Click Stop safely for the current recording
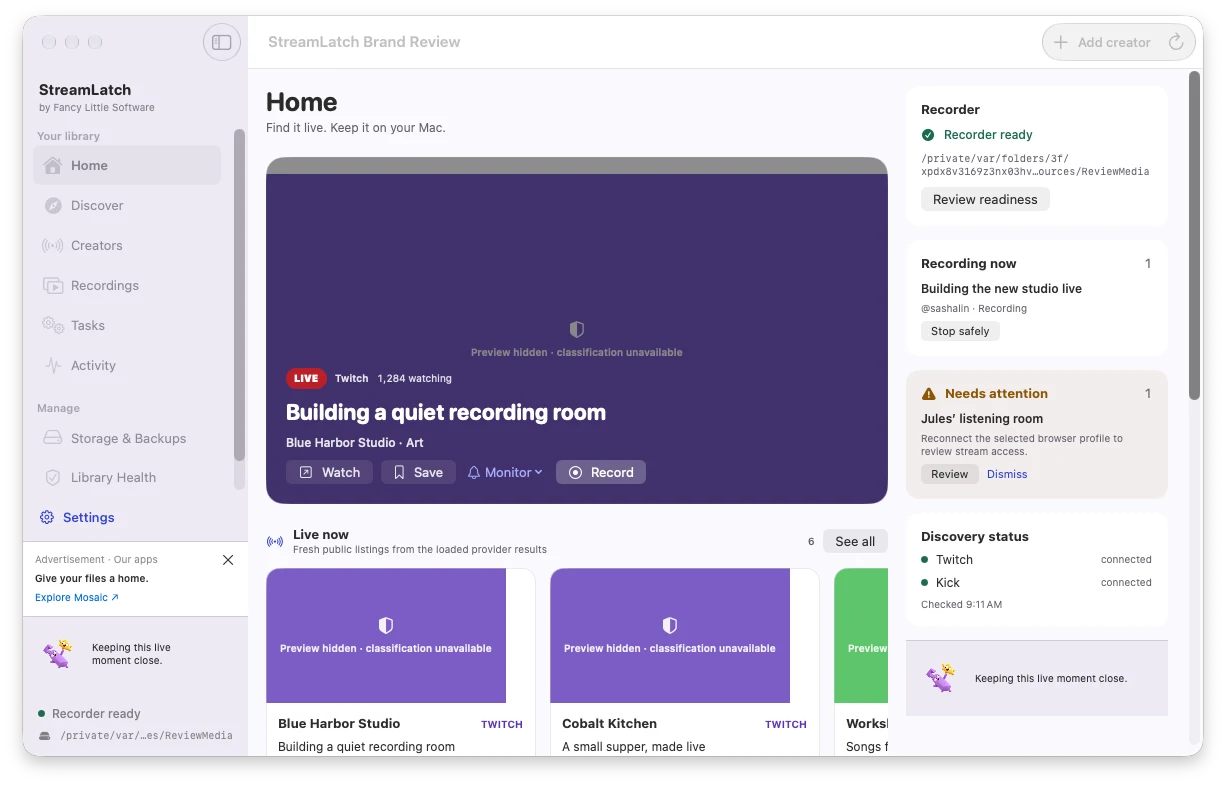This screenshot has height=786, width=1226. click(960, 331)
